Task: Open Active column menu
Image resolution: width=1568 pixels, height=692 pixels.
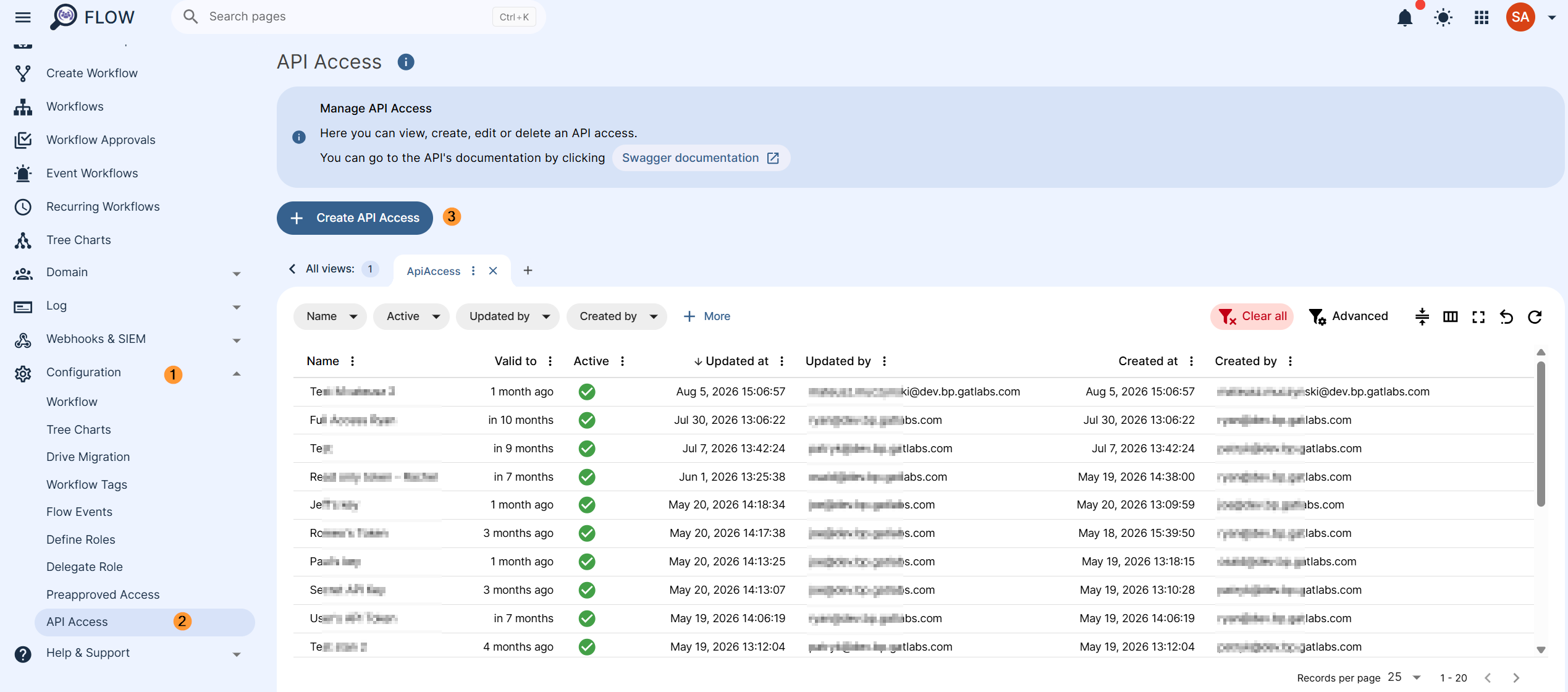Action: (622, 361)
